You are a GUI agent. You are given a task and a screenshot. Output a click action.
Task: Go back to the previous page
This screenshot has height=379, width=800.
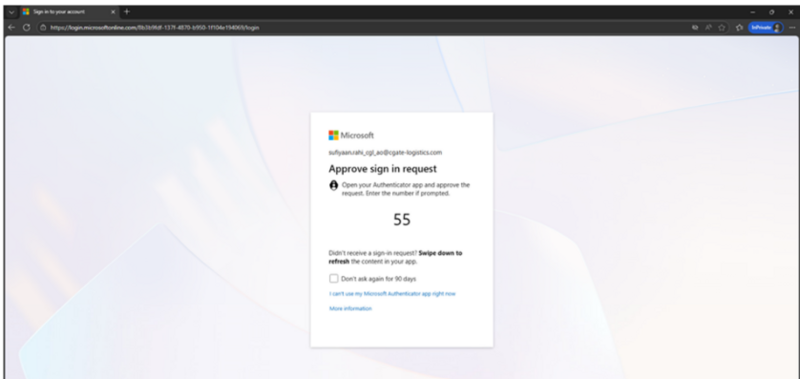pyautogui.click(x=12, y=28)
